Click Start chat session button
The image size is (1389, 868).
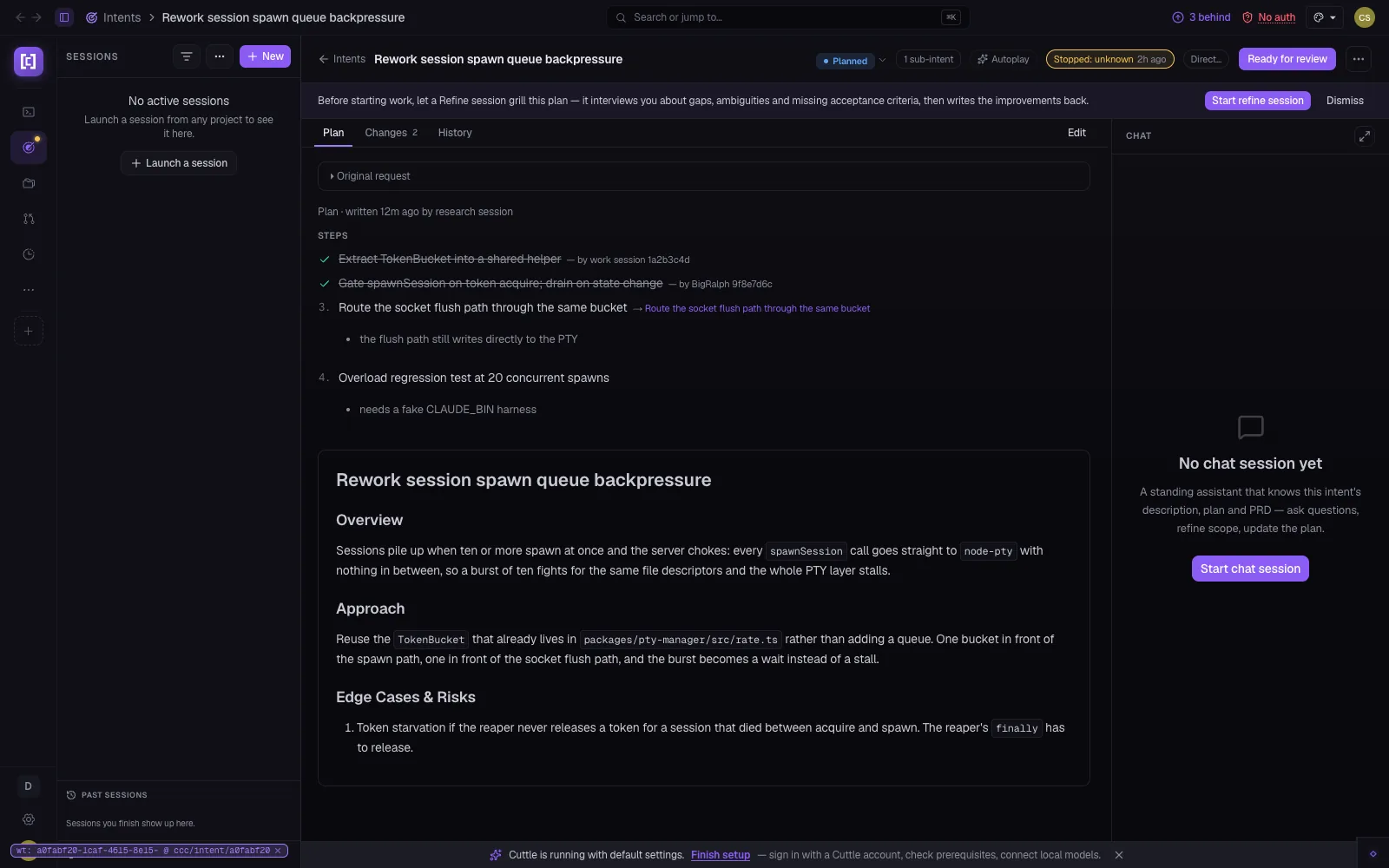click(x=1250, y=569)
